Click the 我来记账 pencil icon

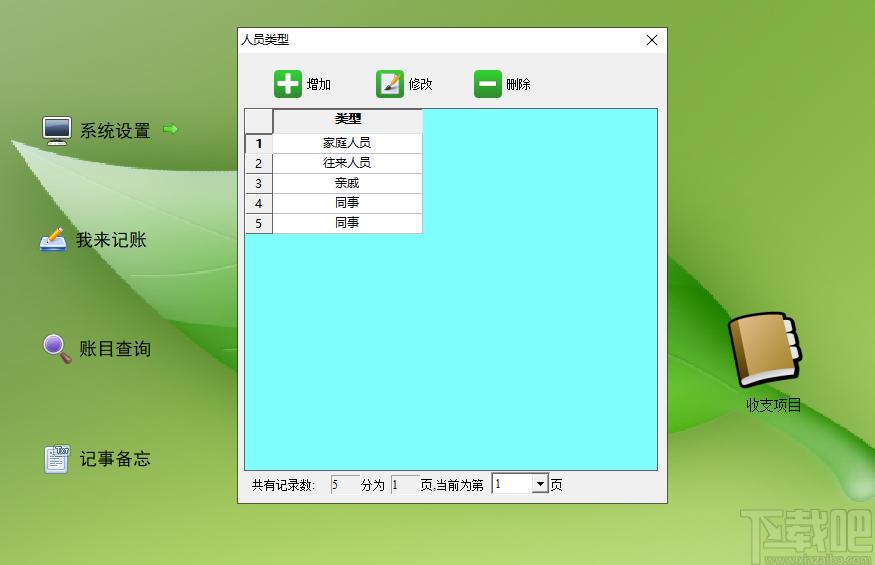tap(53, 240)
